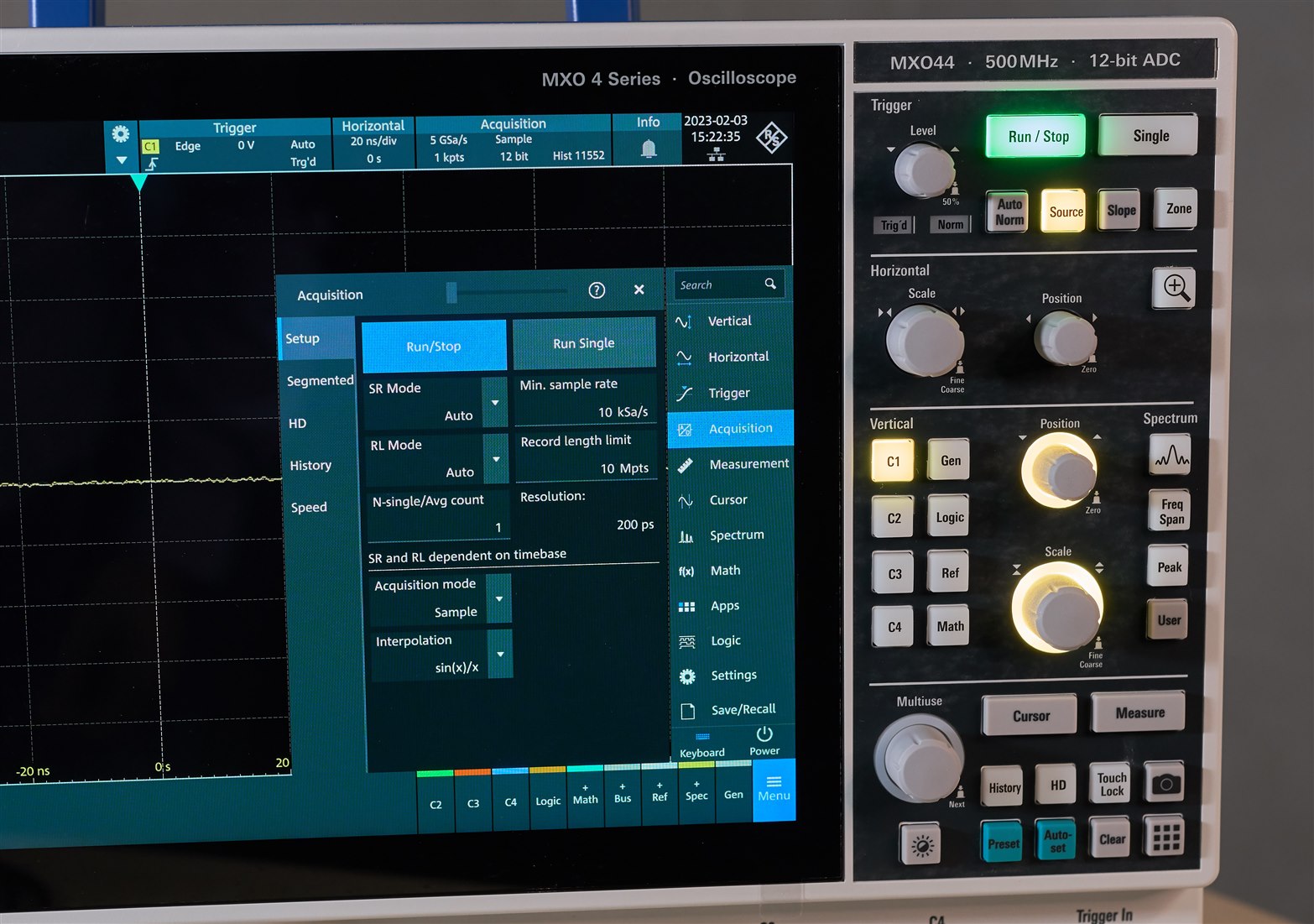Screen dimensions: 1314x924
Task: Tap the on-screen Power icon
Action: click(x=764, y=733)
